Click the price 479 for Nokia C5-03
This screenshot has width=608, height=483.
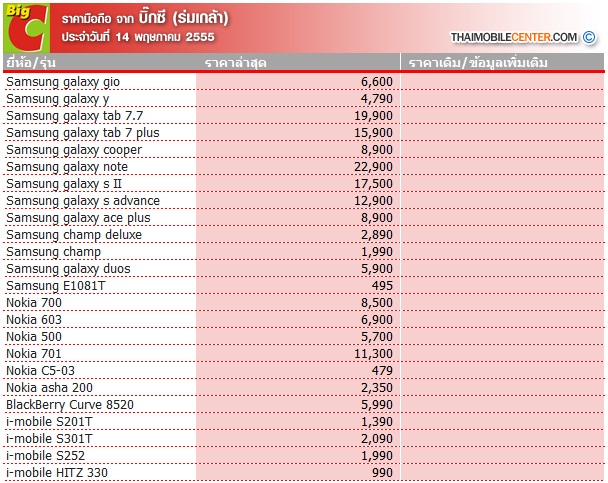[x=382, y=371]
